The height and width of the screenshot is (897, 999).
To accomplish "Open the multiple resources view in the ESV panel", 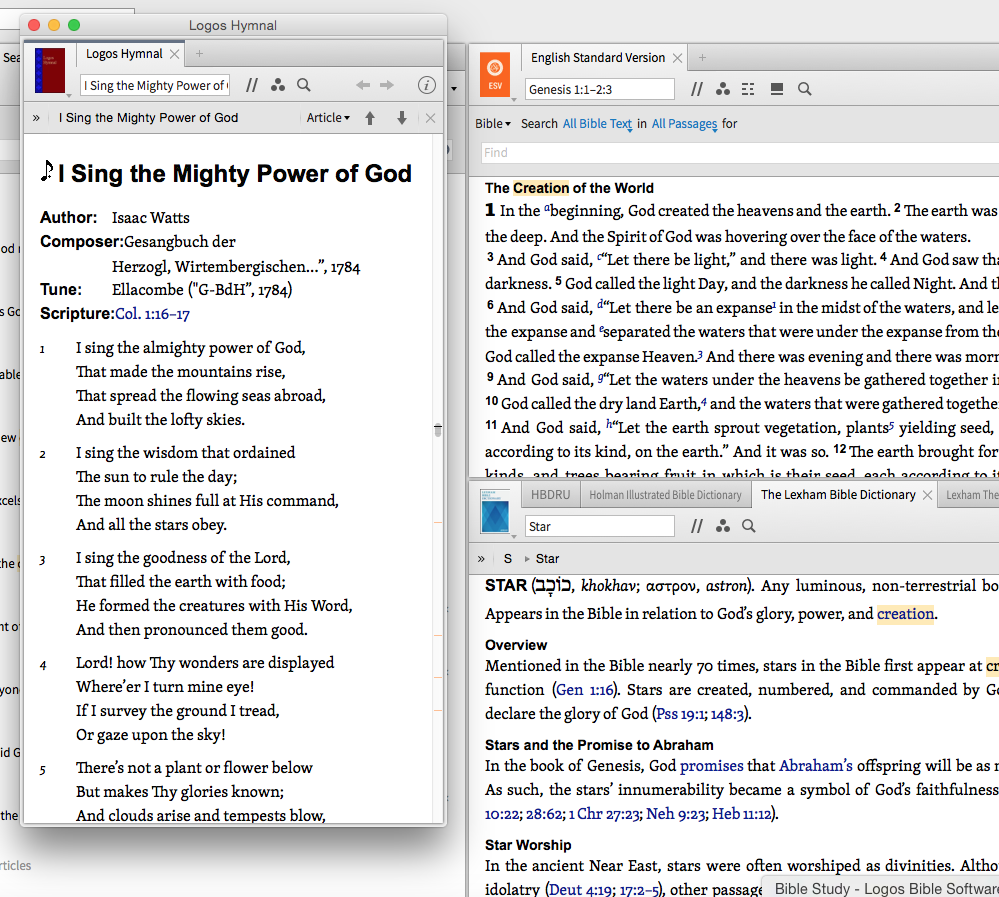I will pyautogui.click(x=777, y=89).
